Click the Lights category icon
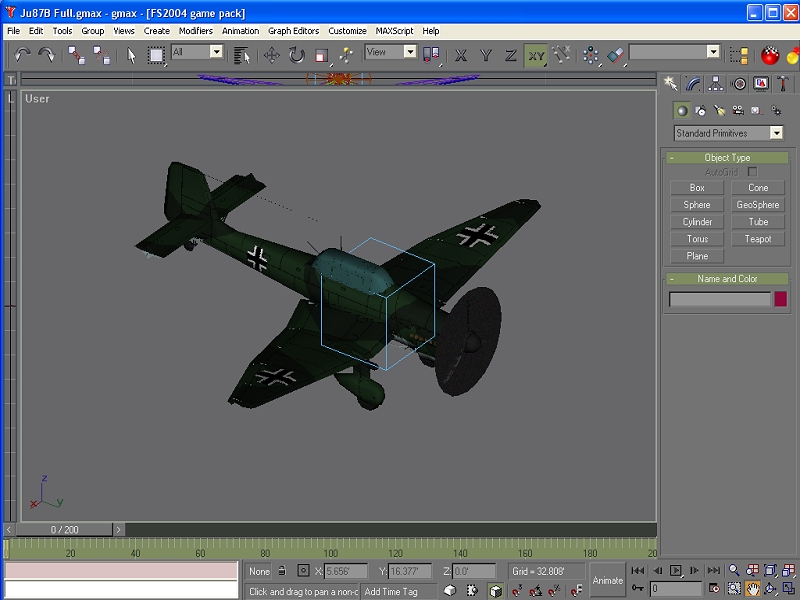Image resolution: width=800 pixels, height=600 pixels. (718, 110)
